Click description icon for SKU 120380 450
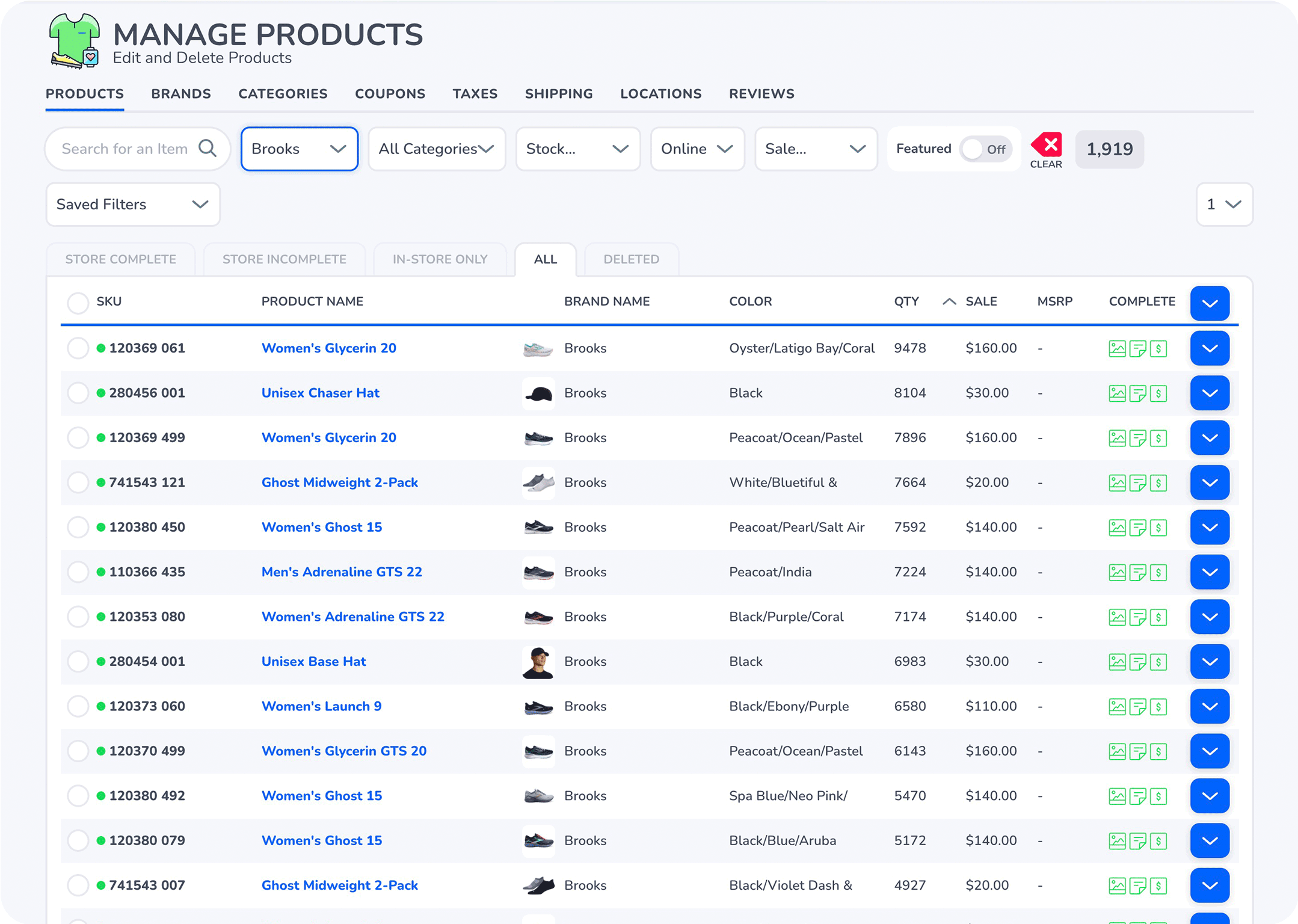Screen dimensions: 1298x924 pos(1137,528)
